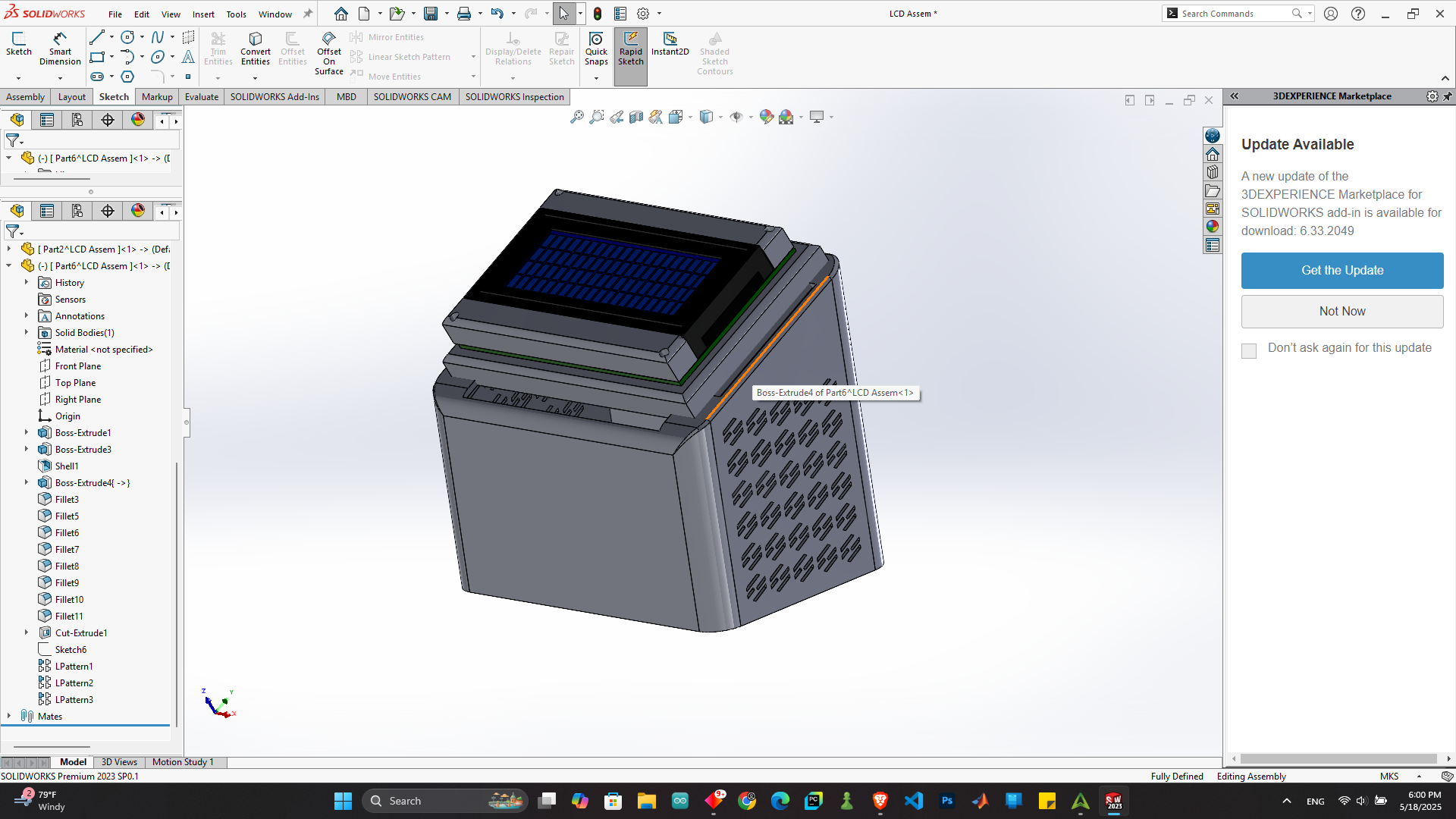Expand the Boss-Extrude1 feature node
The height and width of the screenshot is (819, 1456).
[27, 433]
